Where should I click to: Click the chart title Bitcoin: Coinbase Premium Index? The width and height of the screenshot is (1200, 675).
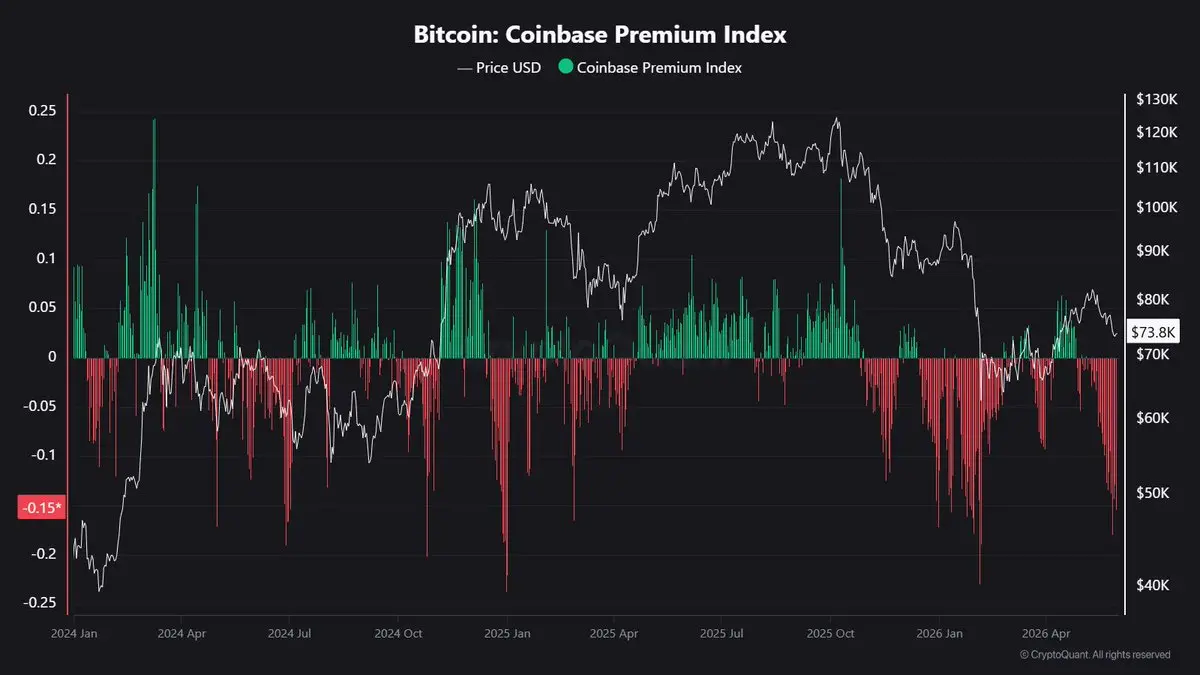tap(600, 34)
